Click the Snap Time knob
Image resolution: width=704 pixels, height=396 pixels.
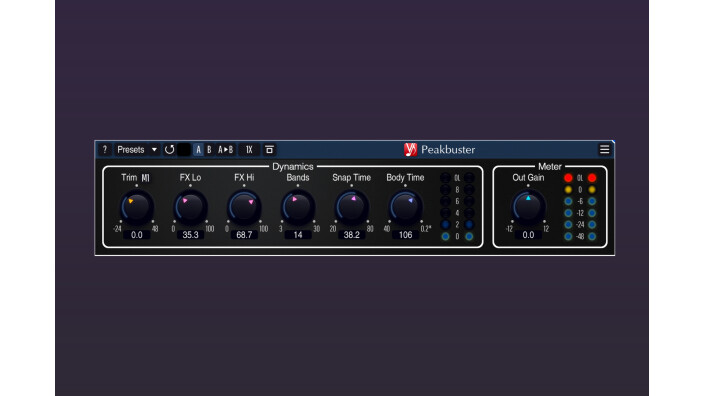352,207
